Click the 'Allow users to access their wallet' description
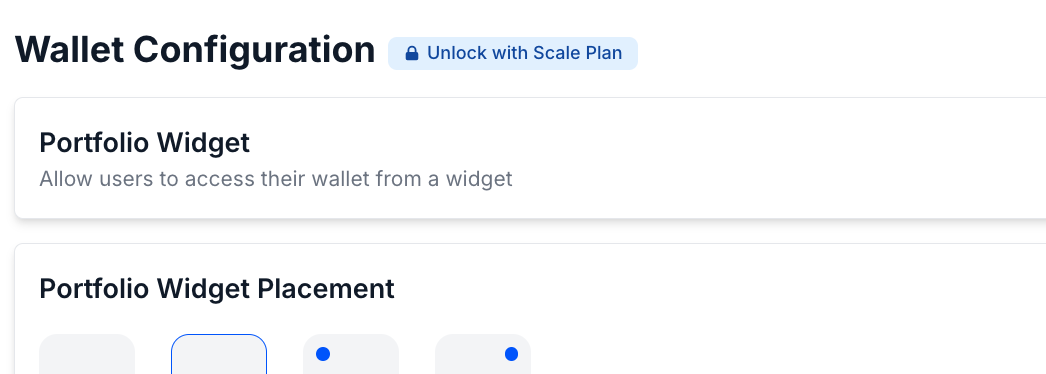The width and height of the screenshot is (1046, 374). [x=276, y=179]
